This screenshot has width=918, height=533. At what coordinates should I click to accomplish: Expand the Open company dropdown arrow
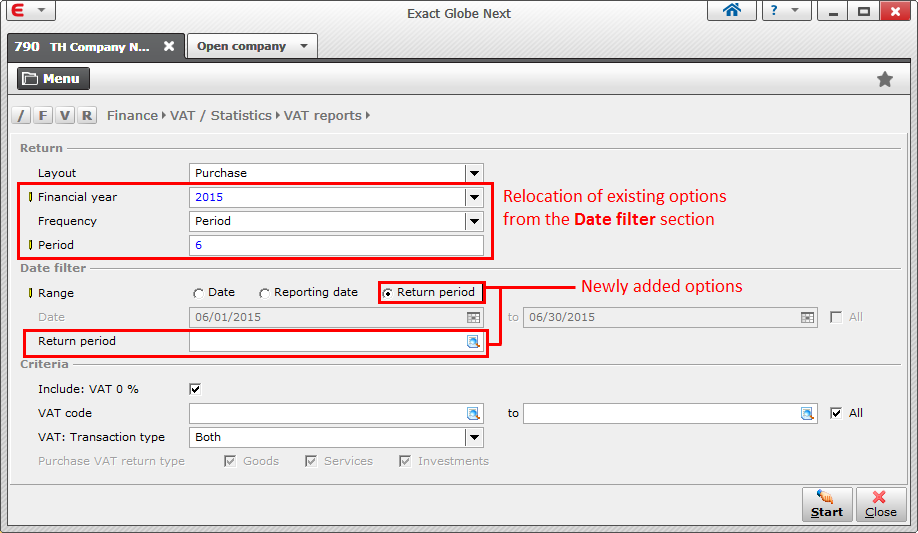(304, 46)
